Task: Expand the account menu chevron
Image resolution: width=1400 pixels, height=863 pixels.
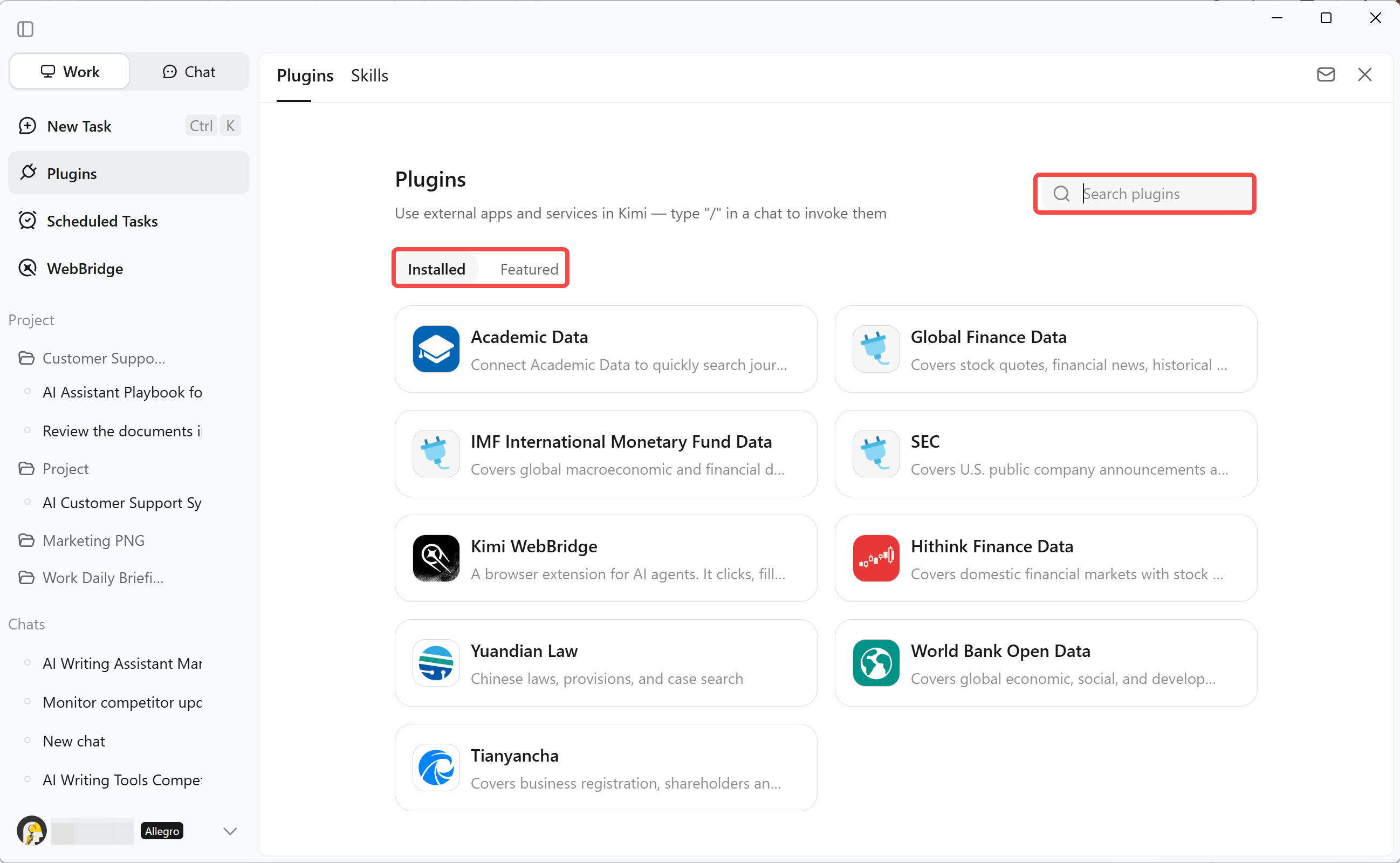Action: 230,831
